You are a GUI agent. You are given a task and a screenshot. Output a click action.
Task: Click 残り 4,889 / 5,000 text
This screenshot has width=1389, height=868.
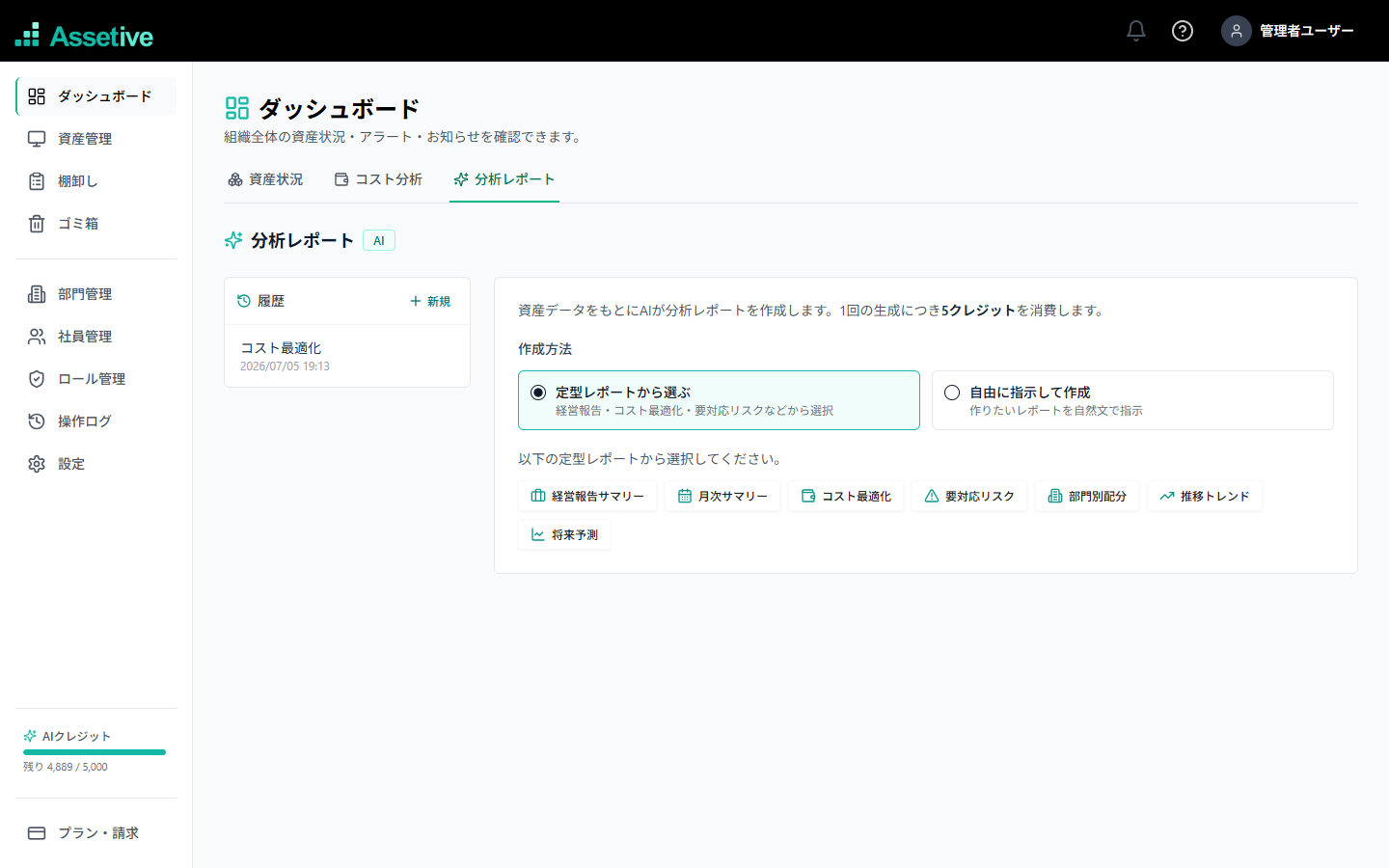66,767
